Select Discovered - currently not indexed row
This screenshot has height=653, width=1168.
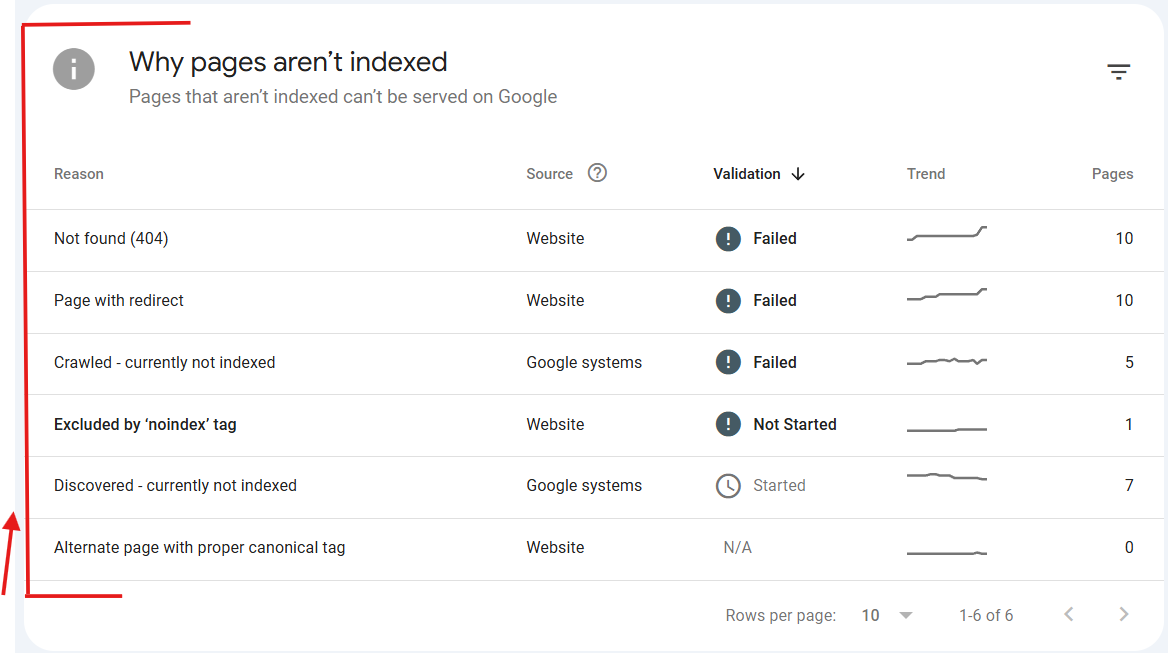coord(175,486)
